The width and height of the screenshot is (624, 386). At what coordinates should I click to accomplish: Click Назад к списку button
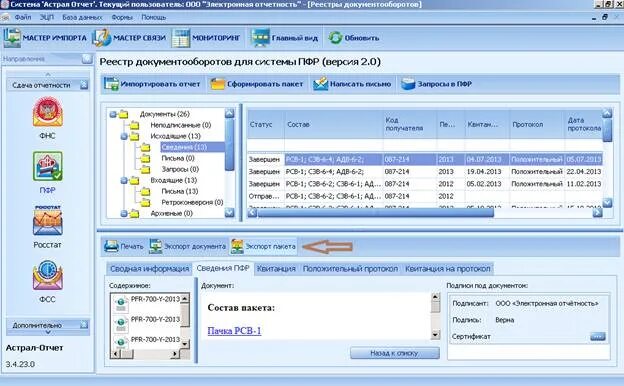click(395, 353)
